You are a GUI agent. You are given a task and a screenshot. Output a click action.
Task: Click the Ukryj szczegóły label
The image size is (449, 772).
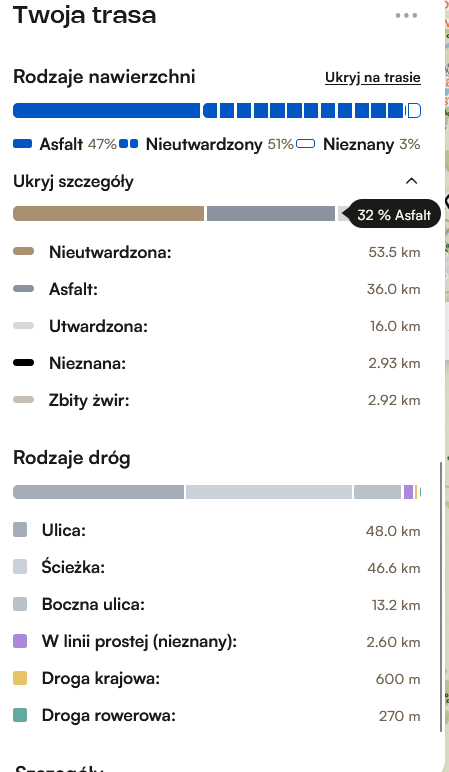point(73,182)
